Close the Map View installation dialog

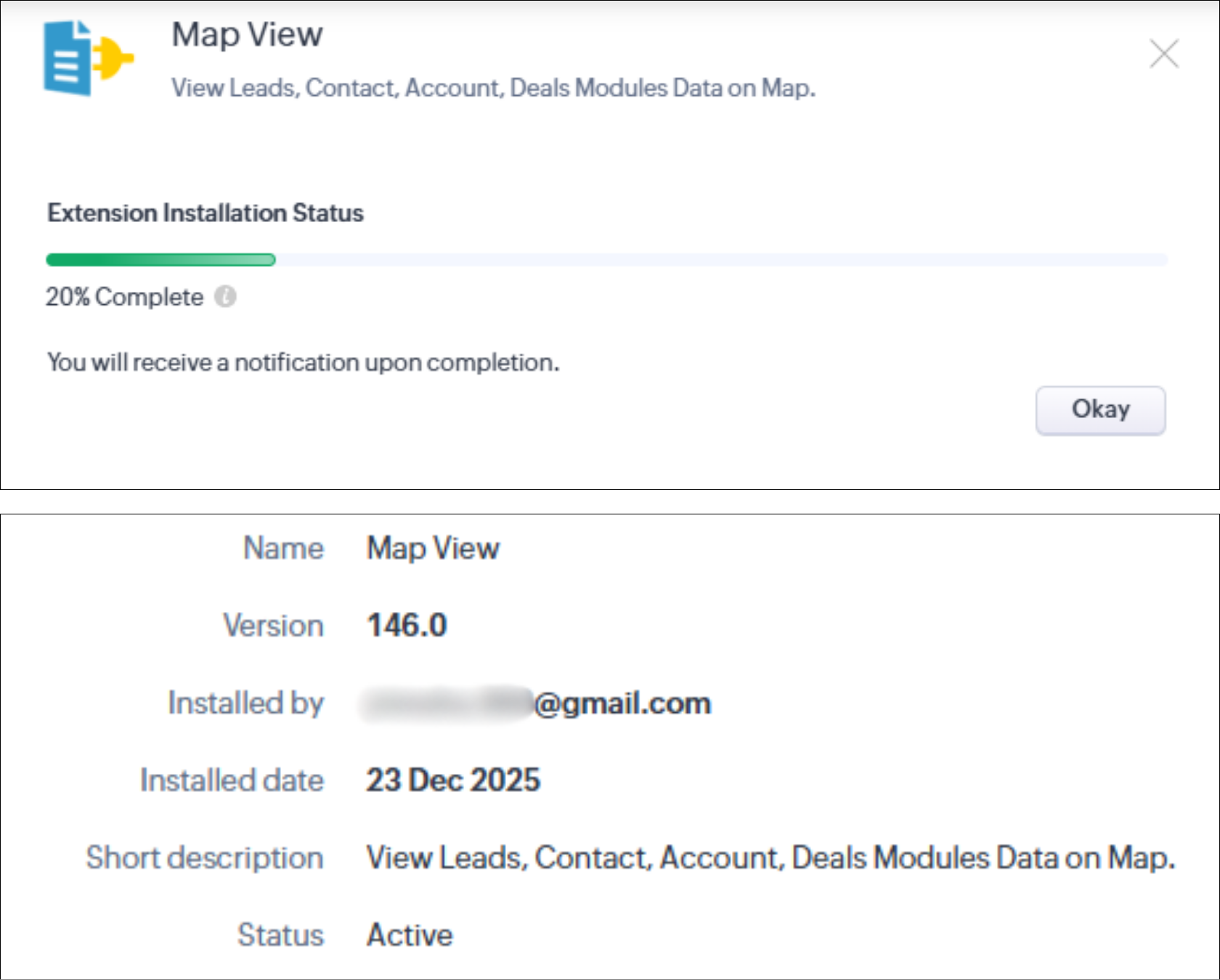point(1163,54)
